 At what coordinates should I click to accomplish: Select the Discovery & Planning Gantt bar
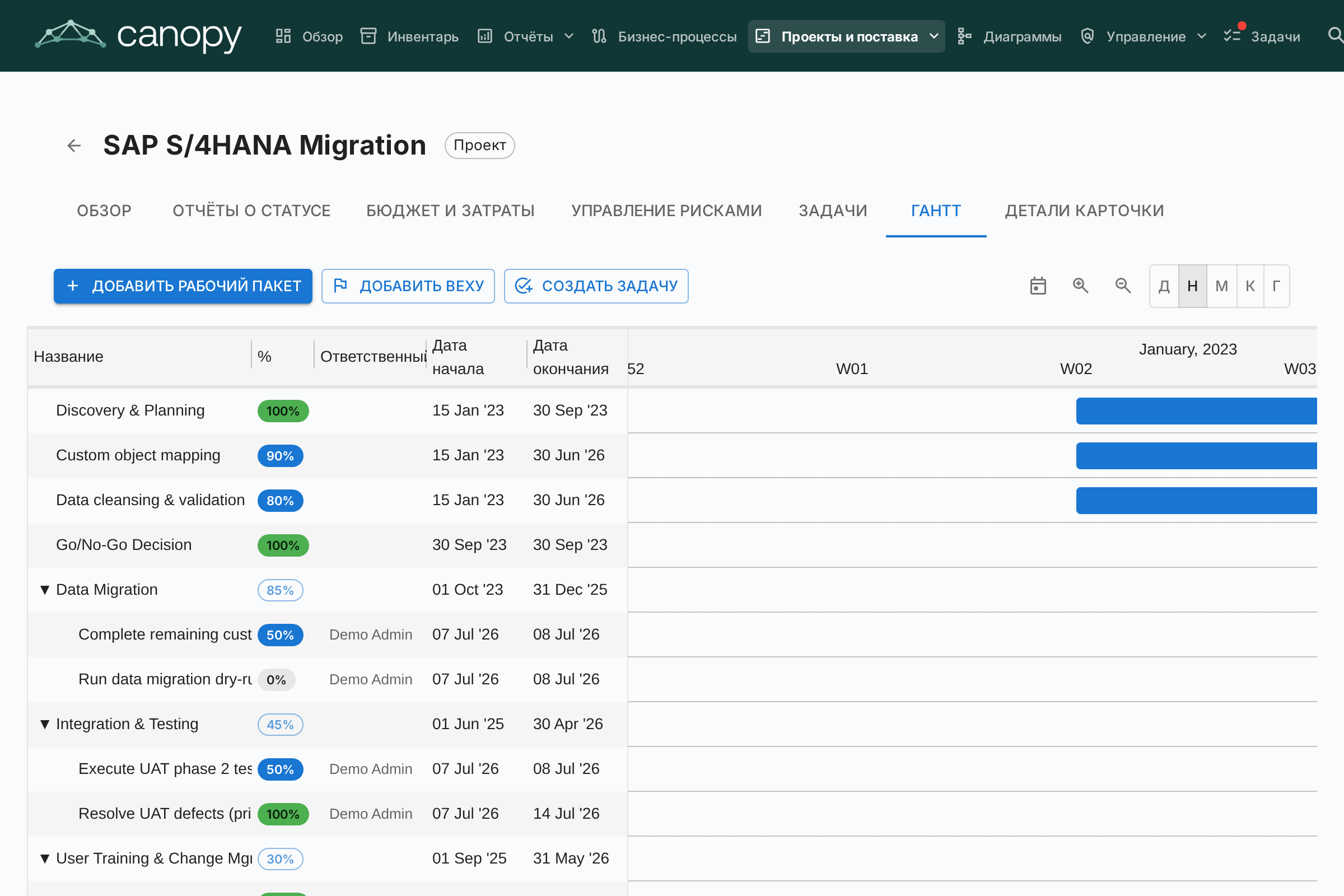pyautogui.click(x=1196, y=411)
